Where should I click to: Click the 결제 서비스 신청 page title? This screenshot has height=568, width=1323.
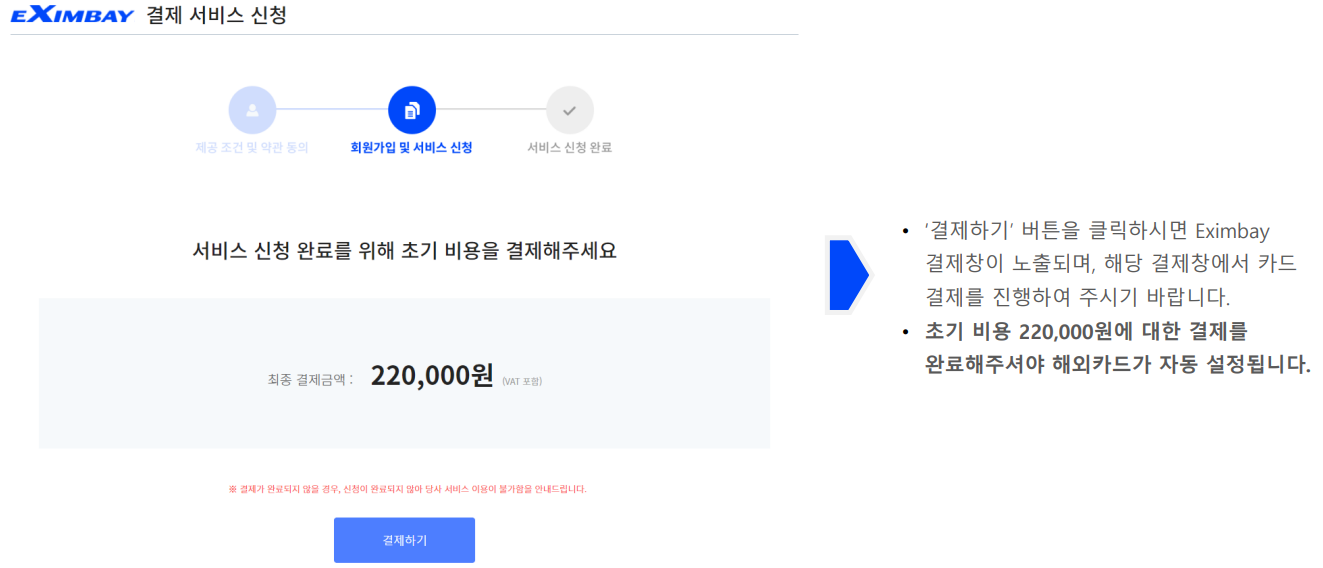(216, 15)
